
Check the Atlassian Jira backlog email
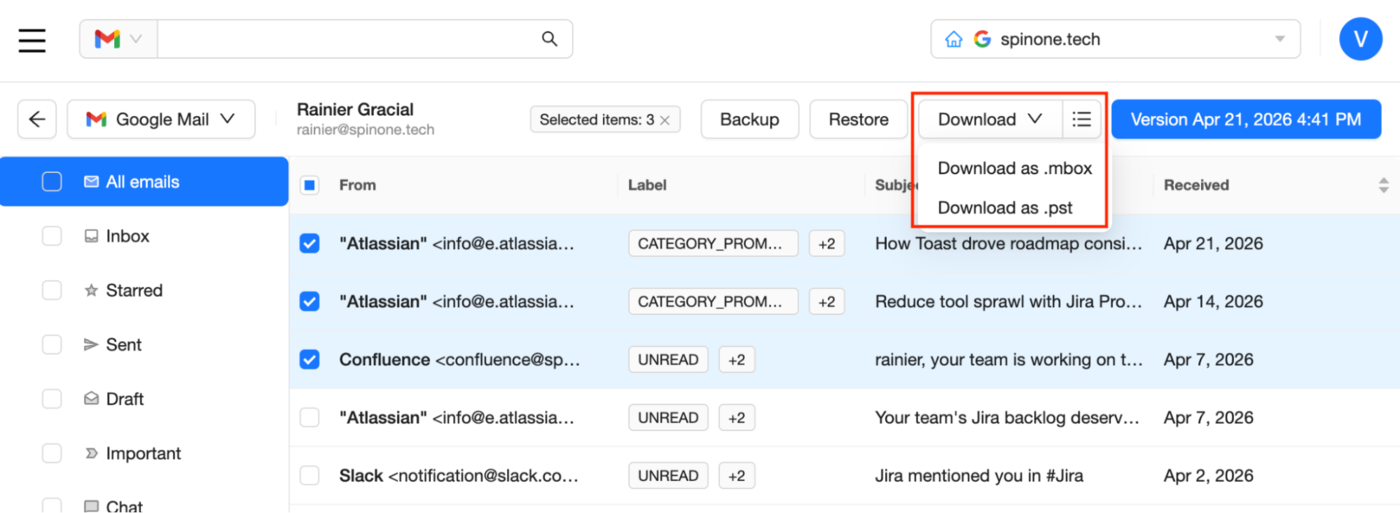click(310, 417)
